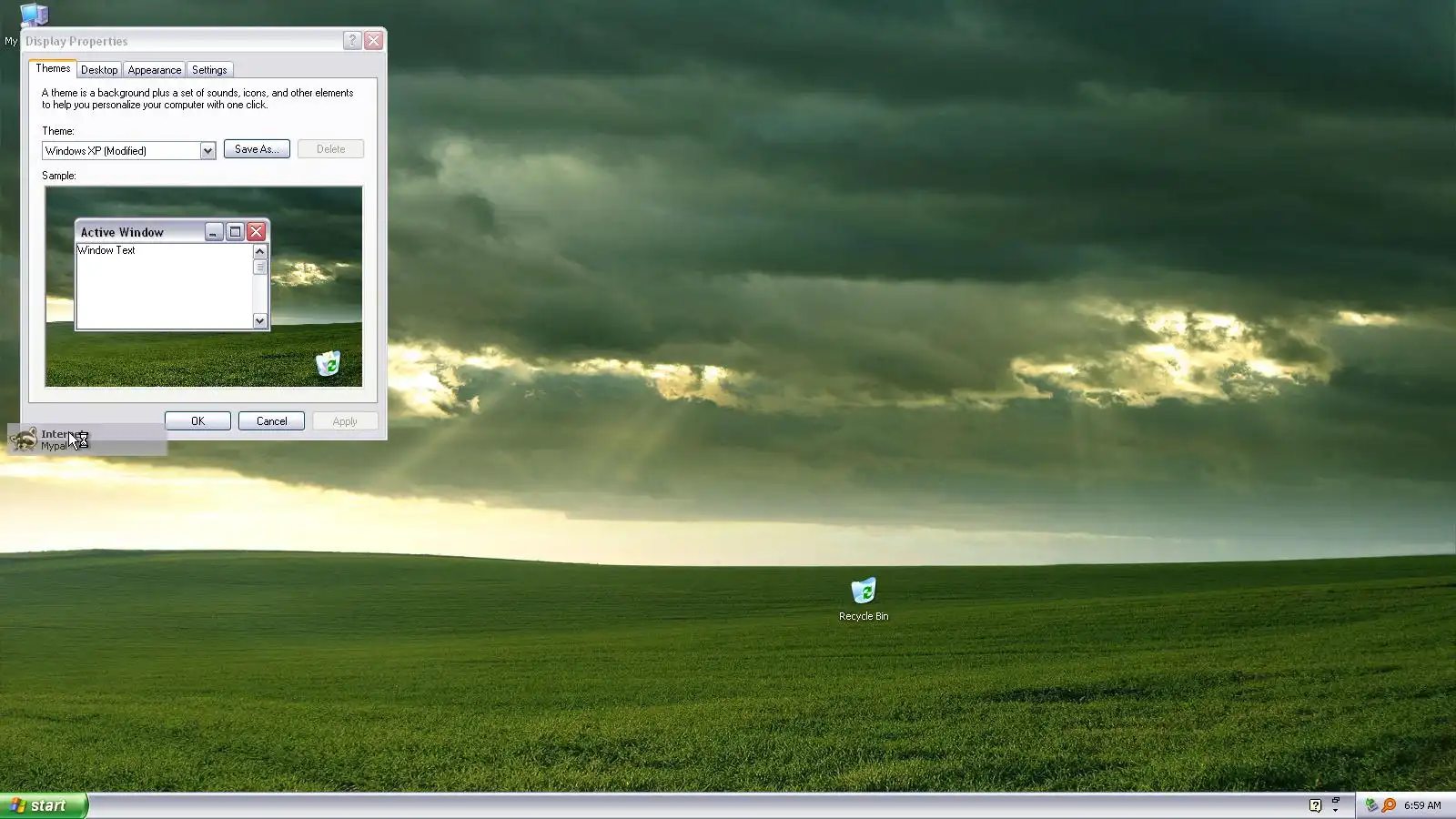Switch to the Themes tab
Viewport: 1456px width, 819px height.
click(x=53, y=68)
